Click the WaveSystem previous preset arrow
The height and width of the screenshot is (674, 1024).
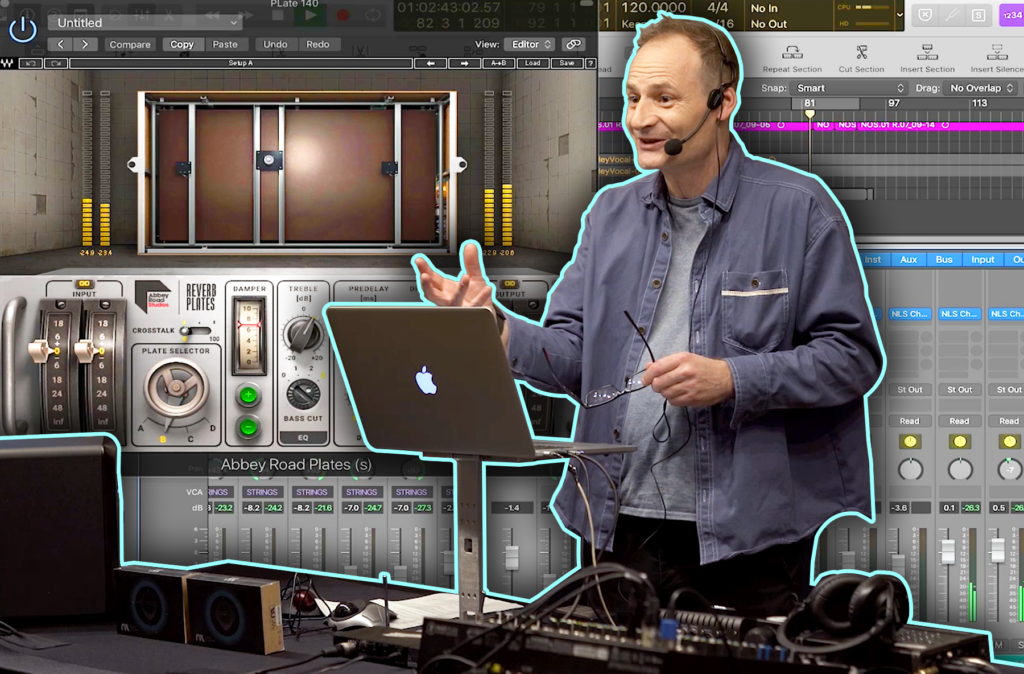[430, 63]
